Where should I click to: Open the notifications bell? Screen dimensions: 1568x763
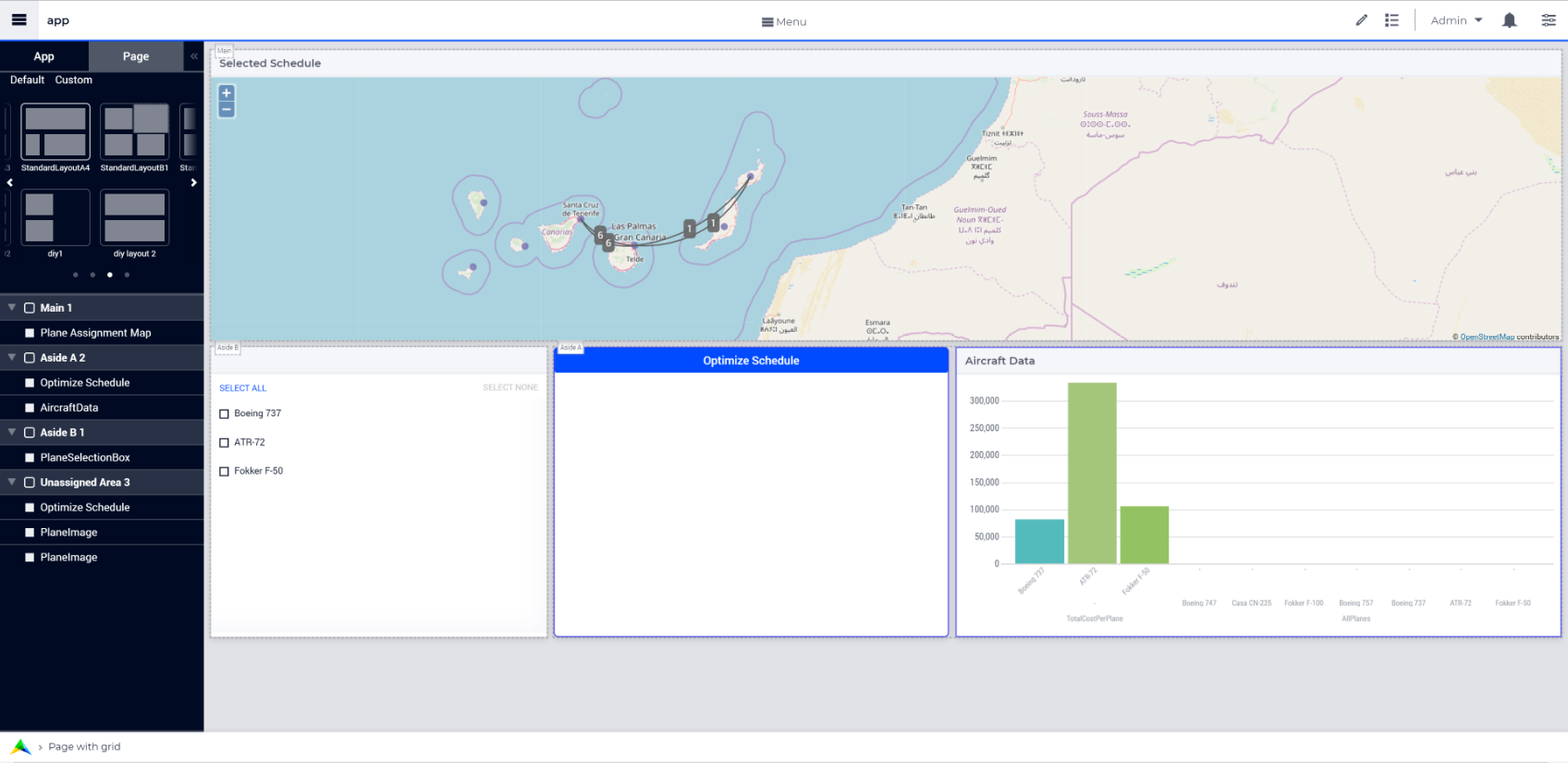pos(1510,20)
